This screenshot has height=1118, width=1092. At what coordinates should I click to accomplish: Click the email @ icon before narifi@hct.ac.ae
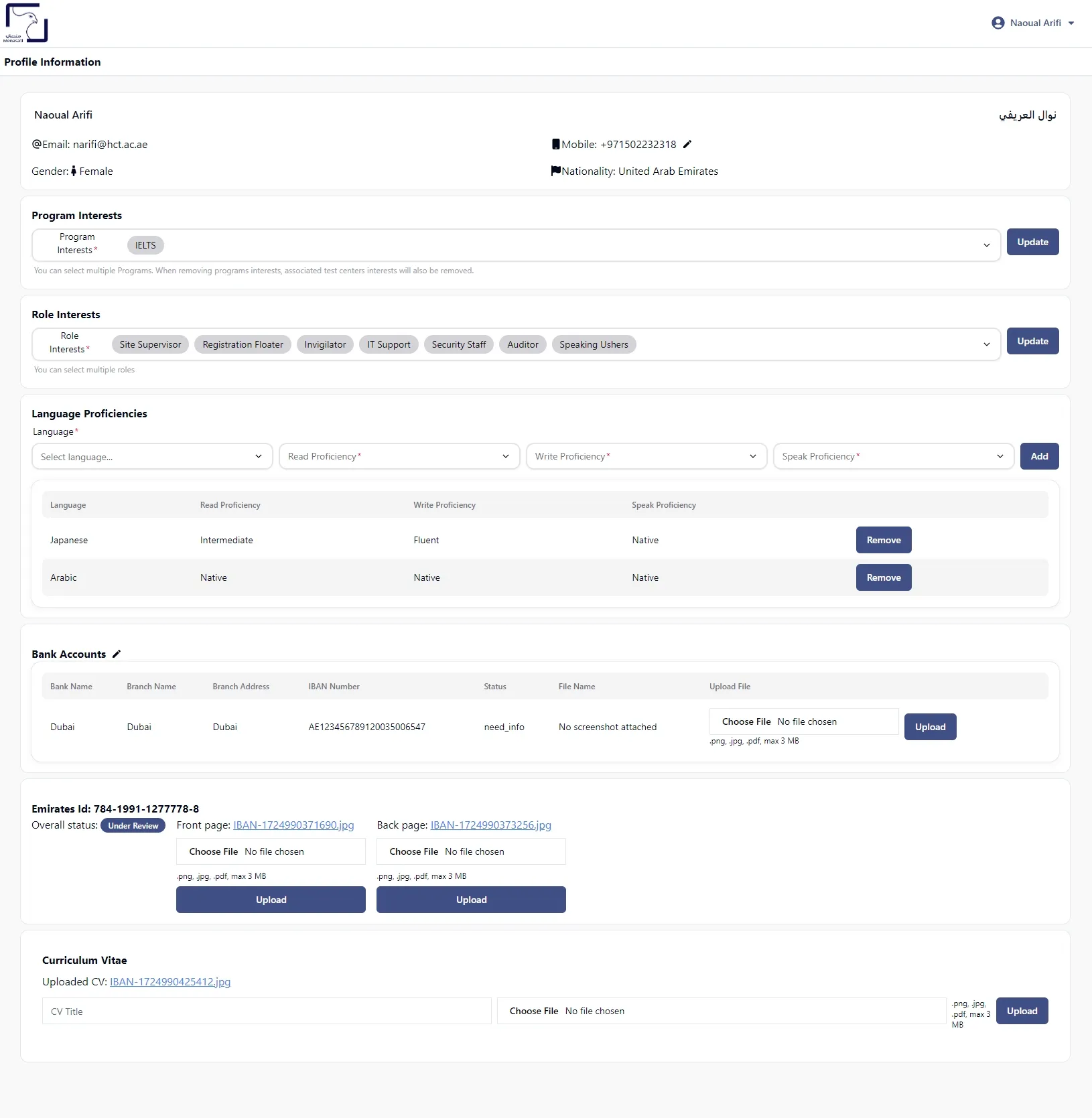coord(36,144)
